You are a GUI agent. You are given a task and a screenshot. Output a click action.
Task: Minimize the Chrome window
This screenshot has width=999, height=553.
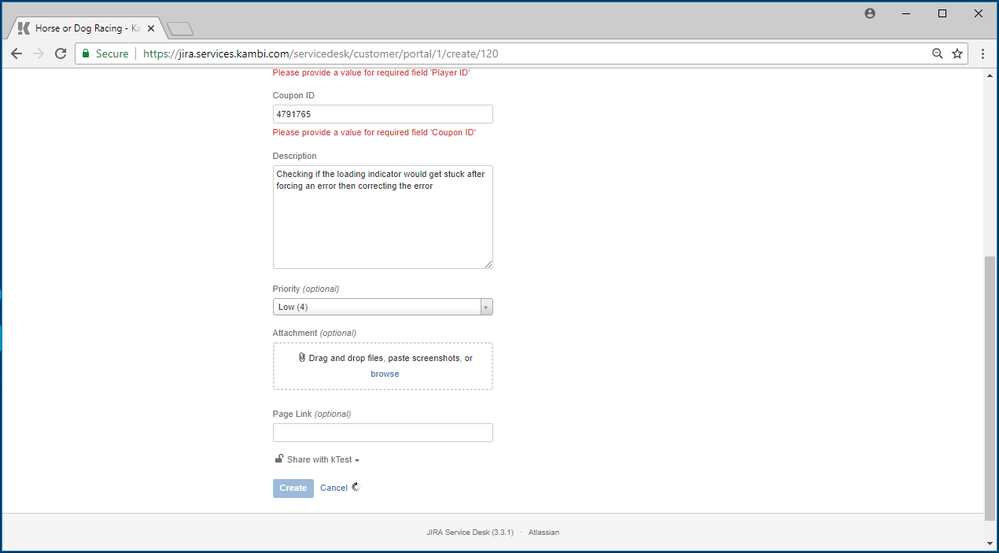point(905,13)
